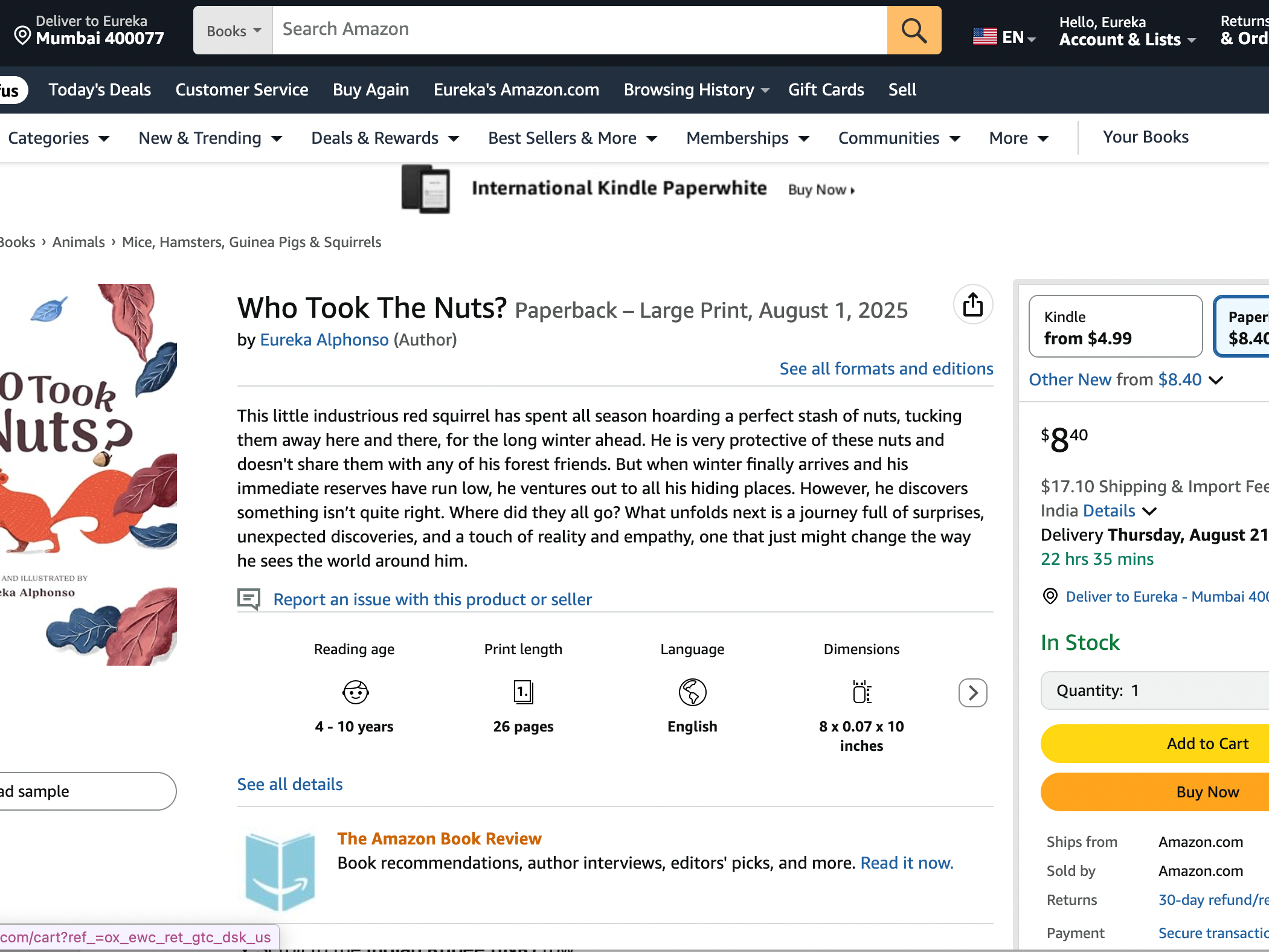Click the location pin icon in the header
The image size is (1269, 952).
[x=22, y=35]
